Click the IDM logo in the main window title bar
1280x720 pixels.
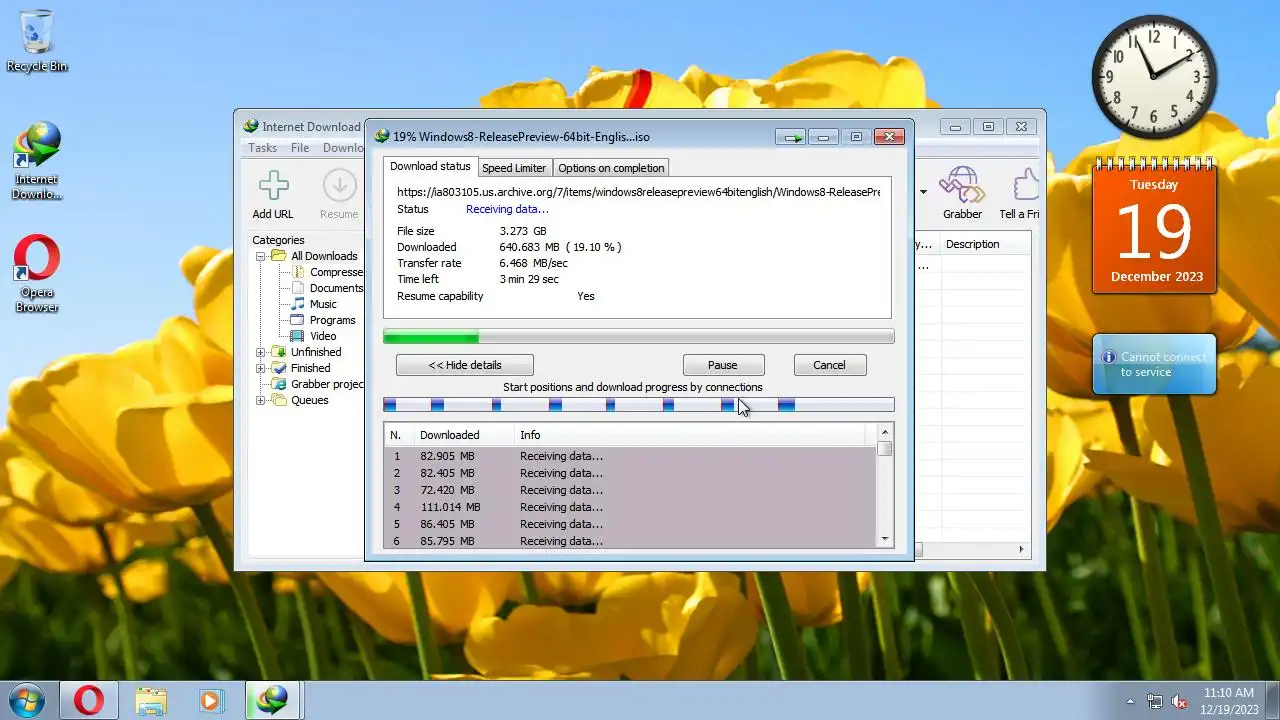tap(251, 127)
